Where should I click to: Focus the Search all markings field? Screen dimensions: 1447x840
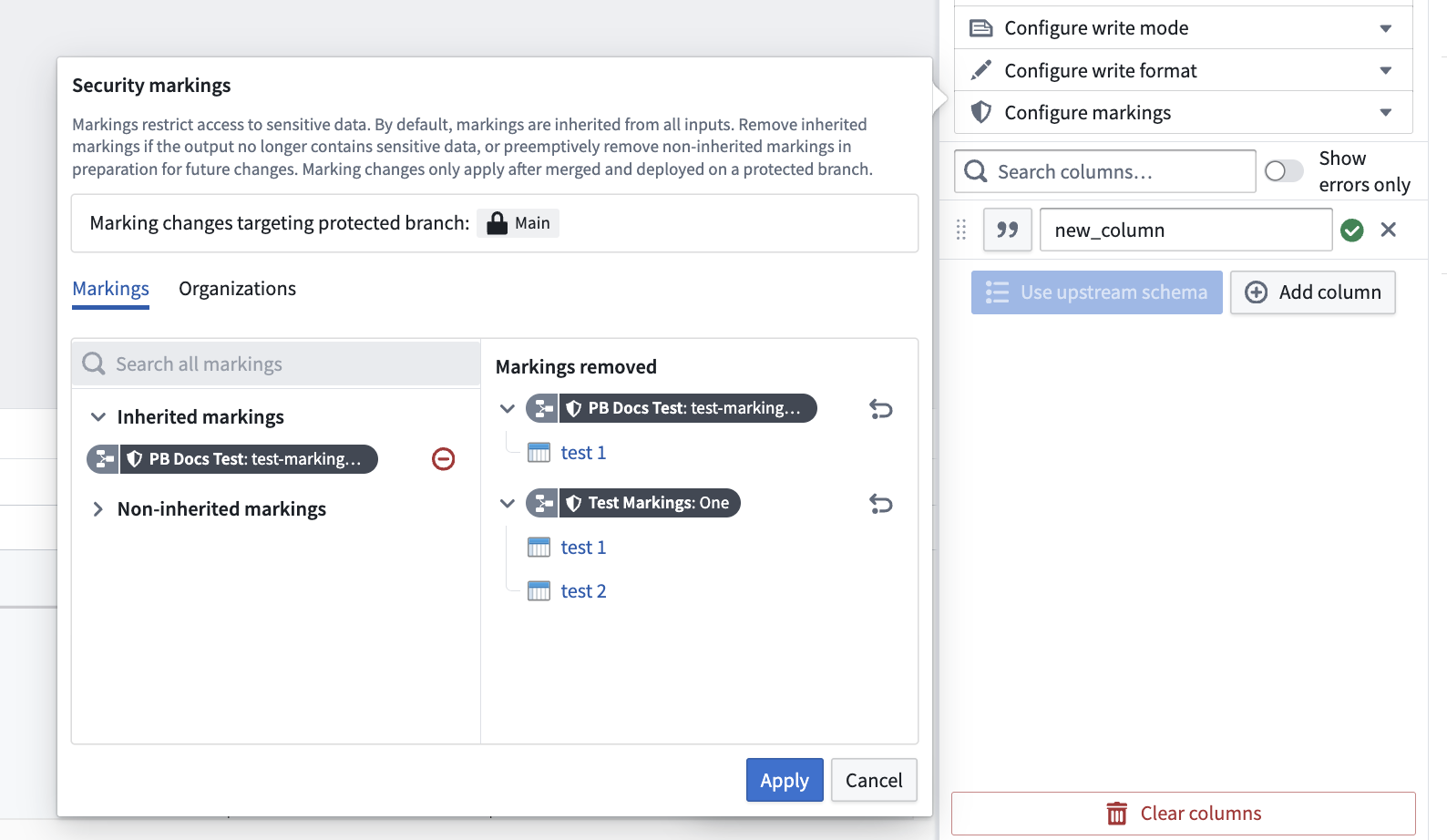[x=276, y=364]
